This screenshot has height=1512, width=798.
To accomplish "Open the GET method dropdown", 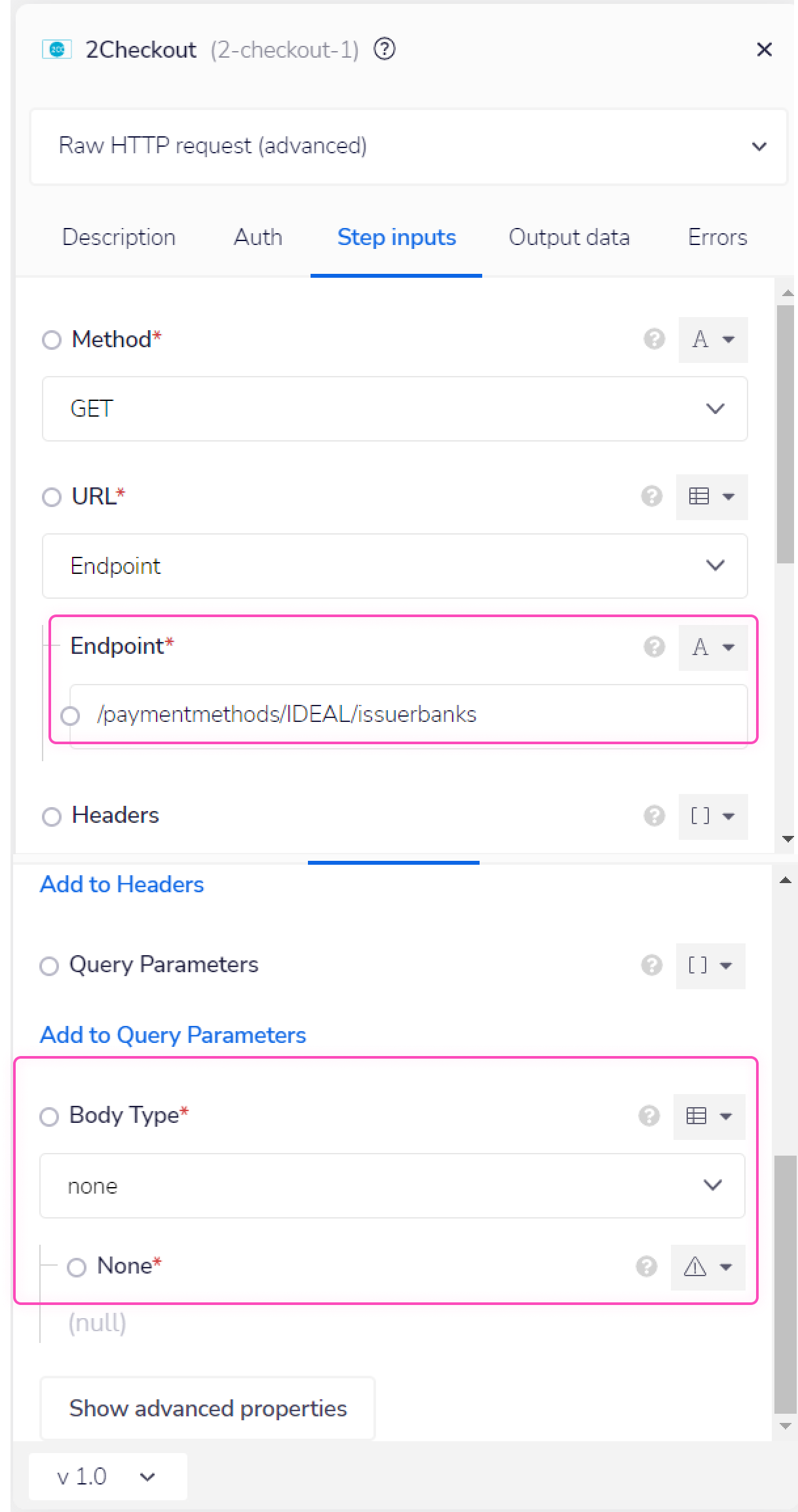I will click(x=394, y=409).
